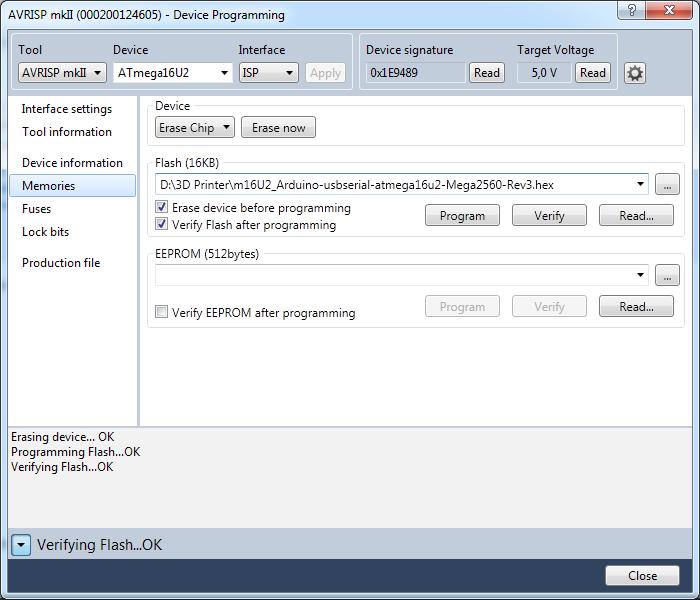Open the Production file page
The width and height of the screenshot is (700, 600).
(x=61, y=262)
